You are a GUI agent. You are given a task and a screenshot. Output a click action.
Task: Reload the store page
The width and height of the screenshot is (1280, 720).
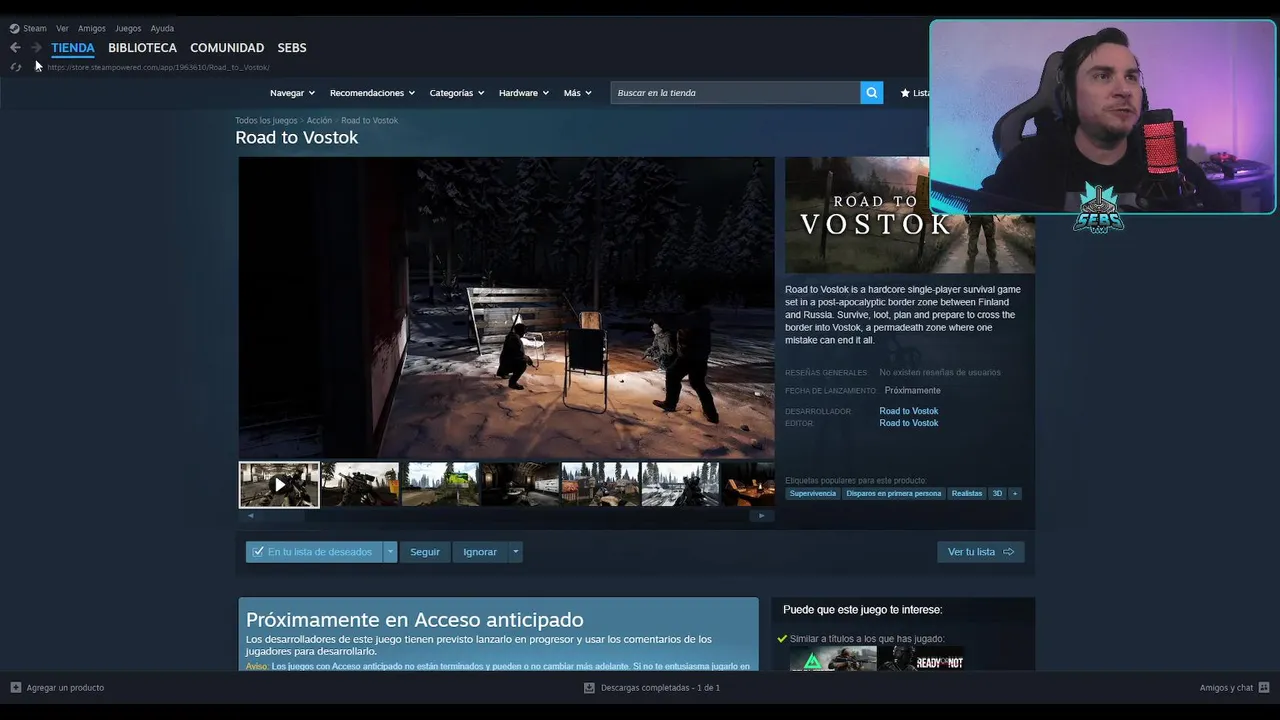point(15,67)
